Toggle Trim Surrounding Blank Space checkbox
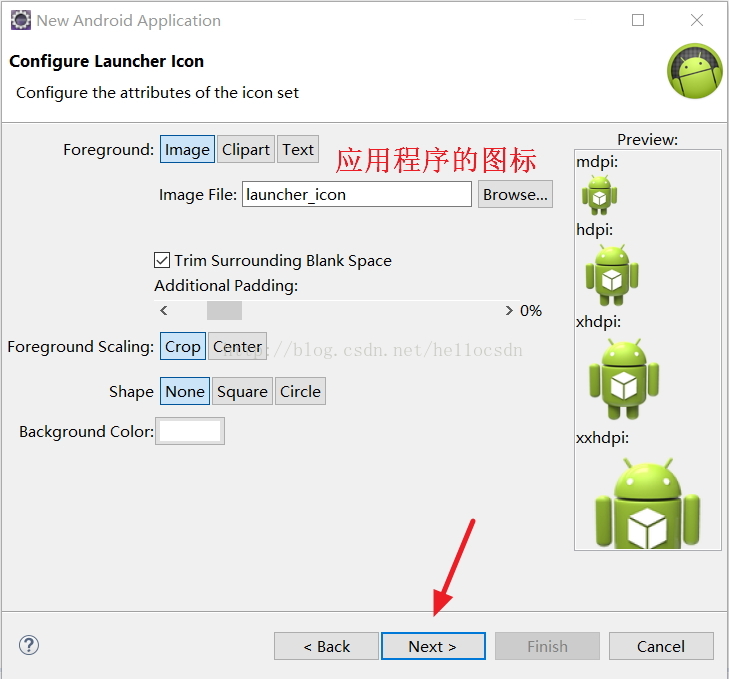Image resolution: width=729 pixels, height=679 pixels. point(162,260)
